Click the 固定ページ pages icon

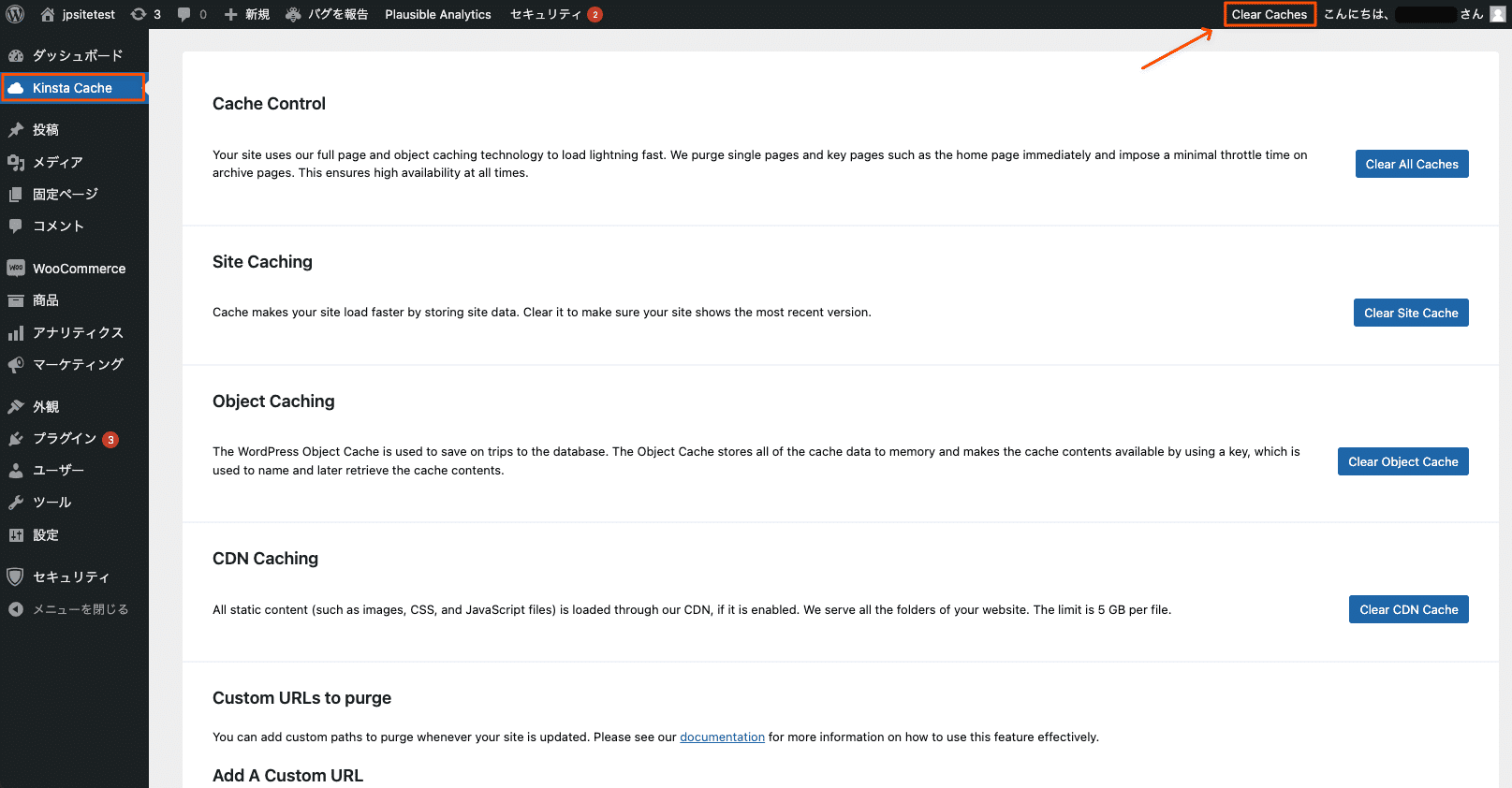click(16, 194)
